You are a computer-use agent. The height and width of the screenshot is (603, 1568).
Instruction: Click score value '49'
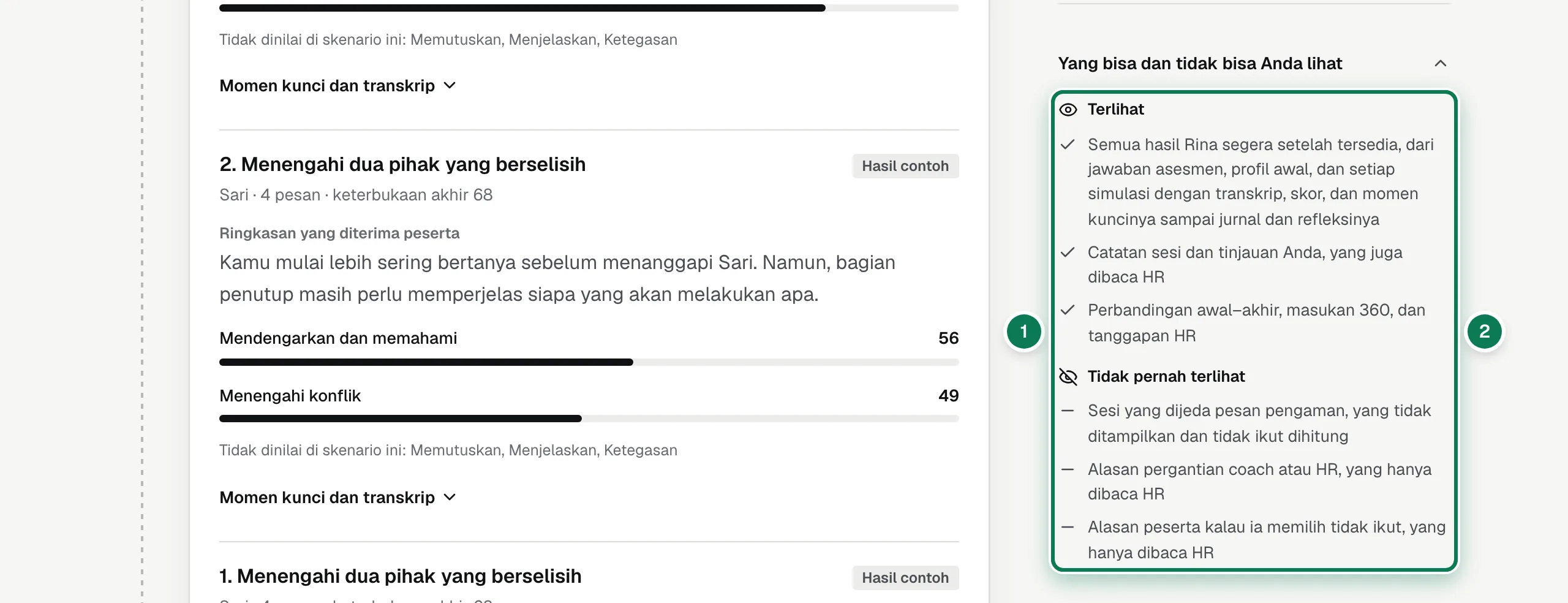pos(948,396)
